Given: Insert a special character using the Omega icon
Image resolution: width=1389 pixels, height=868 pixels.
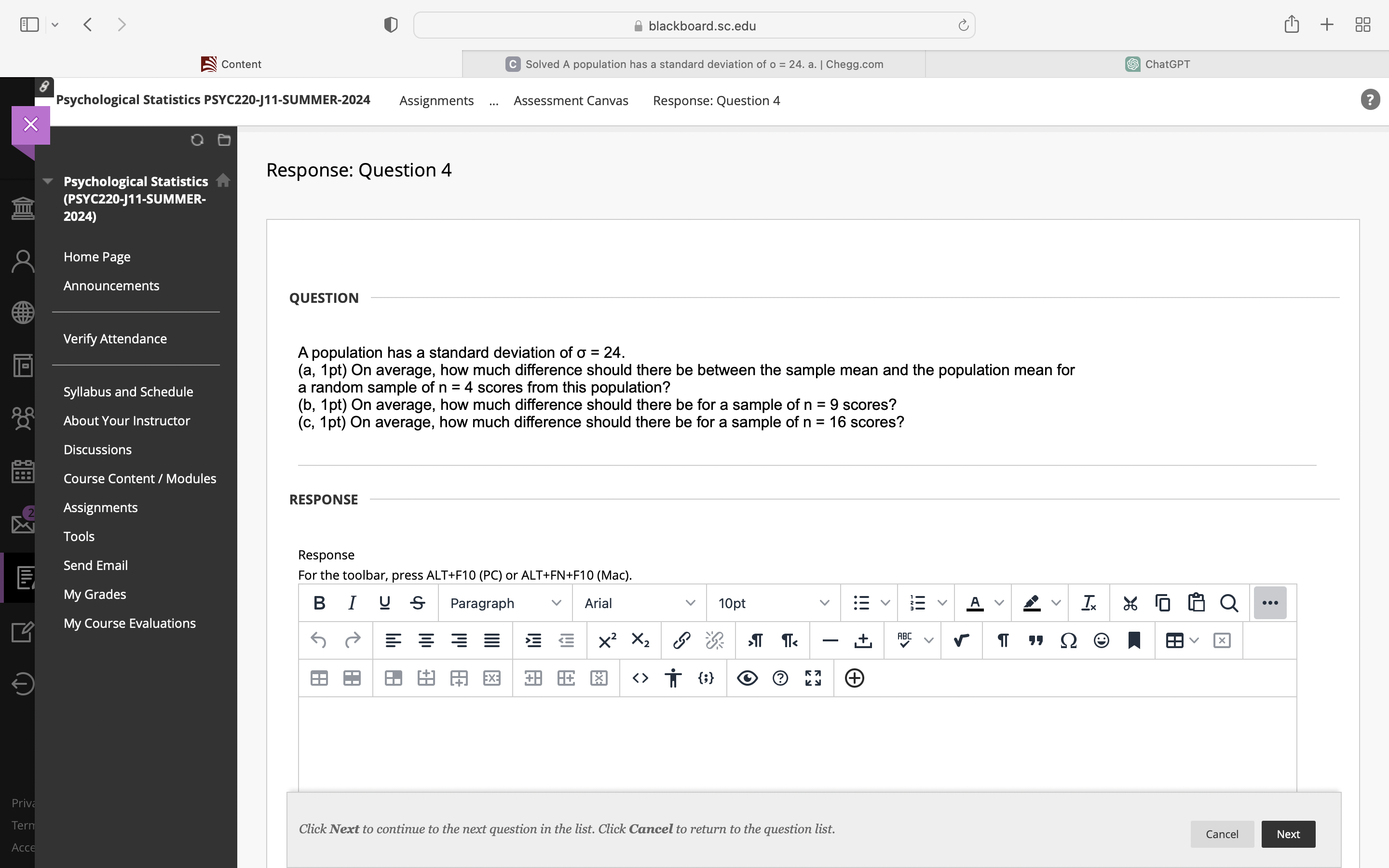Looking at the screenshot, I should pyautogui.click(x=1068, y=640).
